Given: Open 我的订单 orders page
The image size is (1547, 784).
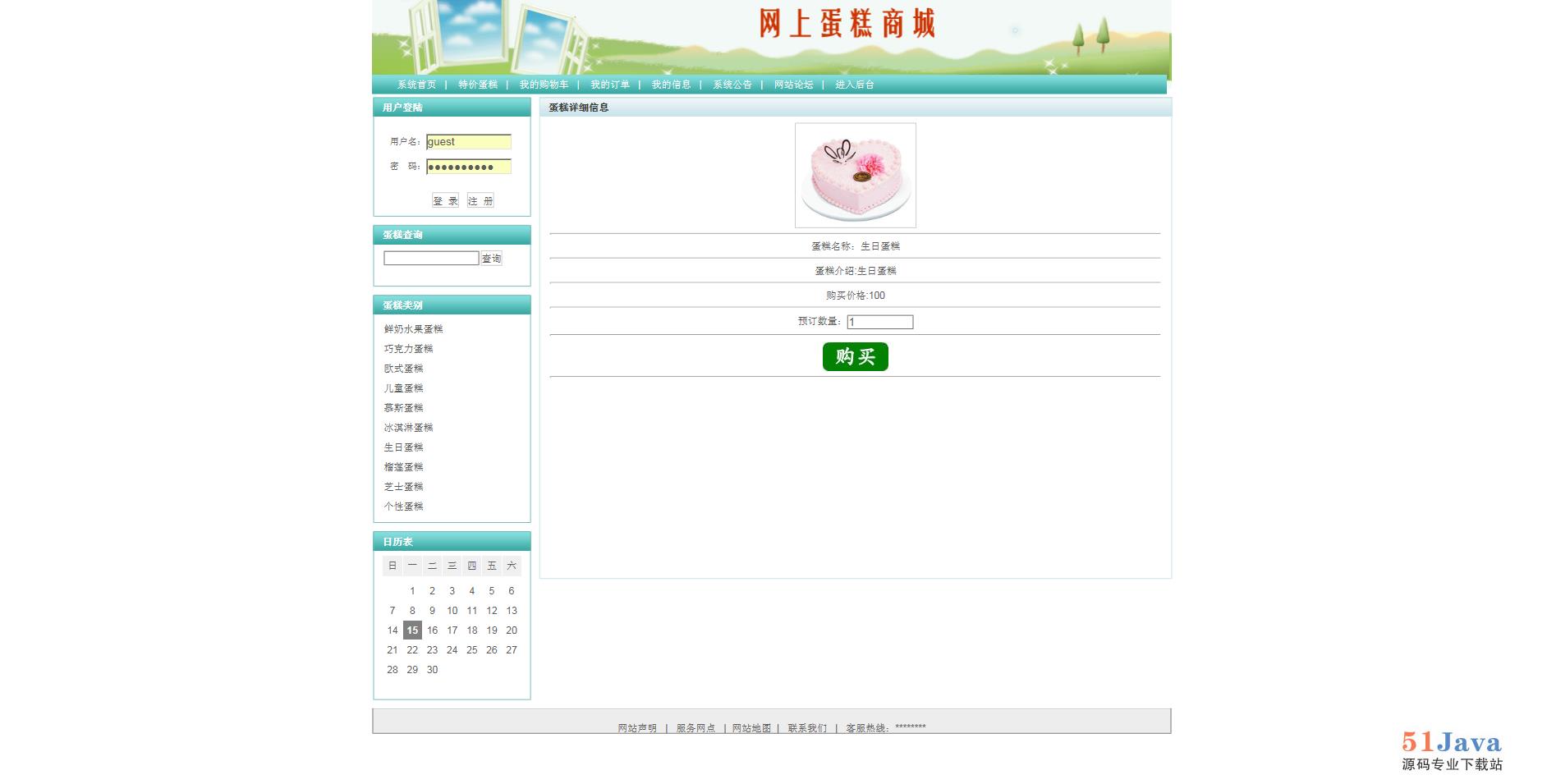Looking at the screenshot, I should point(610,85).
